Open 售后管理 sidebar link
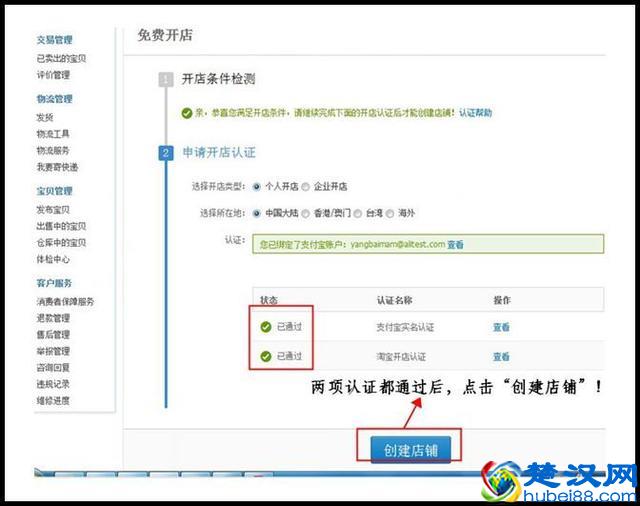 [x=53, y=335]
